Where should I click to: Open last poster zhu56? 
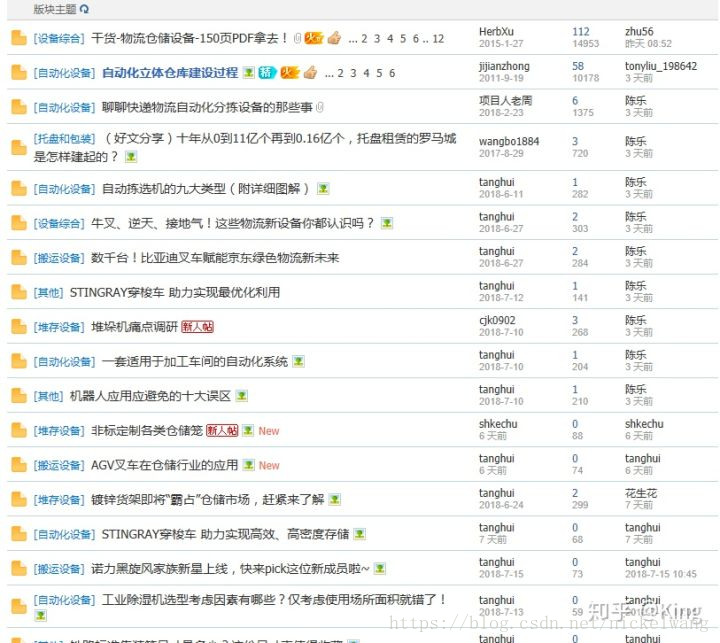point(639,32)
